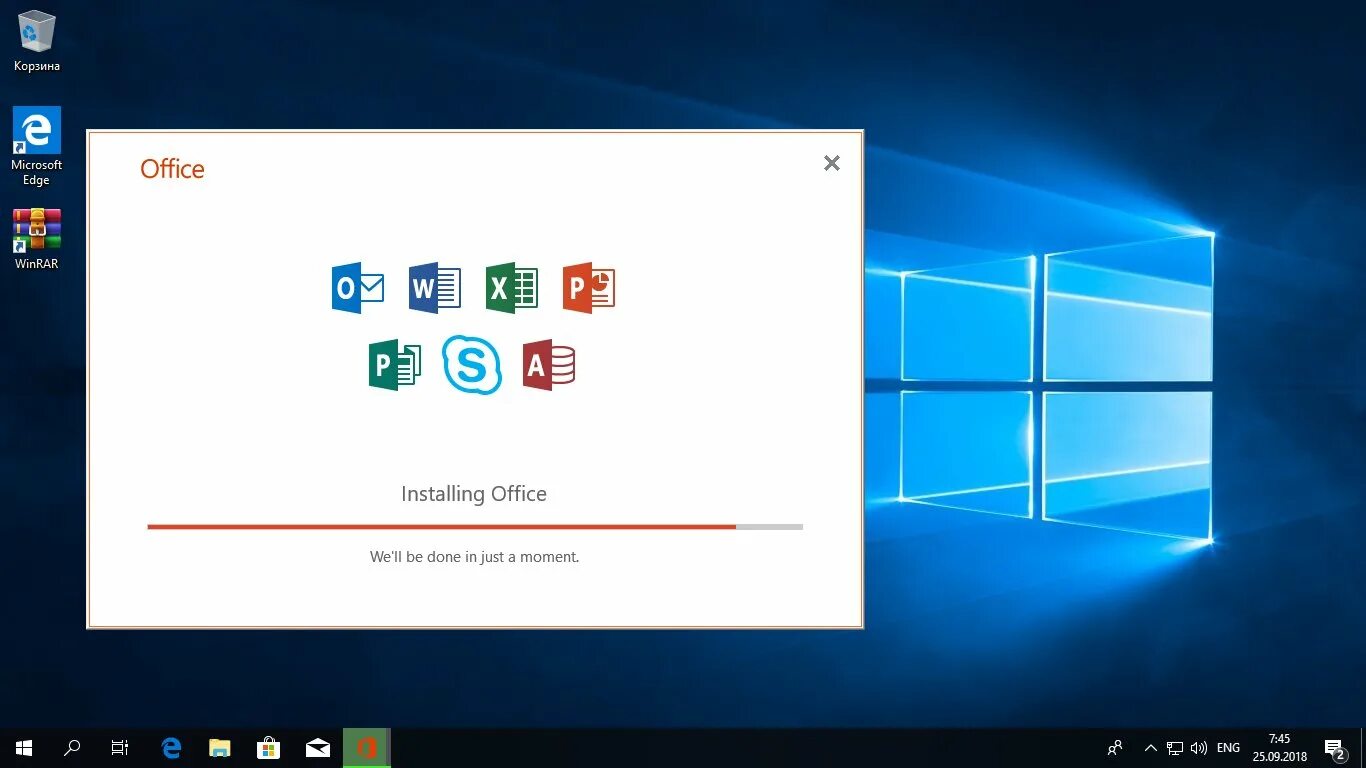Click the Office logo text in installer
This screenshot has width=1366, height=768.
click(x=172, y=169)
